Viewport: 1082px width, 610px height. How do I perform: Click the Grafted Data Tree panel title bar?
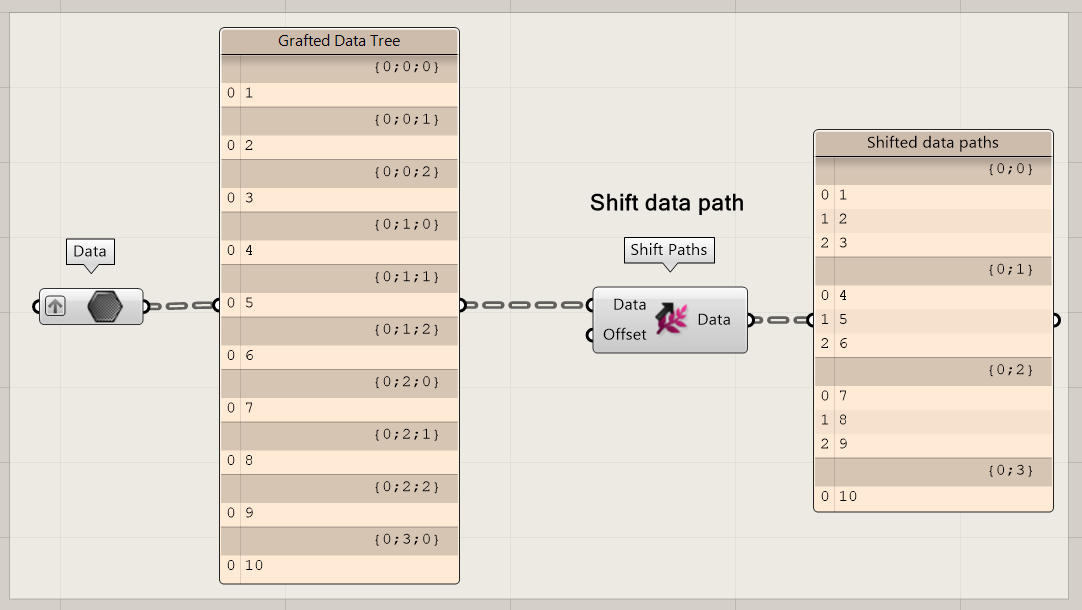pyautogui.click(x=339, y=41)
